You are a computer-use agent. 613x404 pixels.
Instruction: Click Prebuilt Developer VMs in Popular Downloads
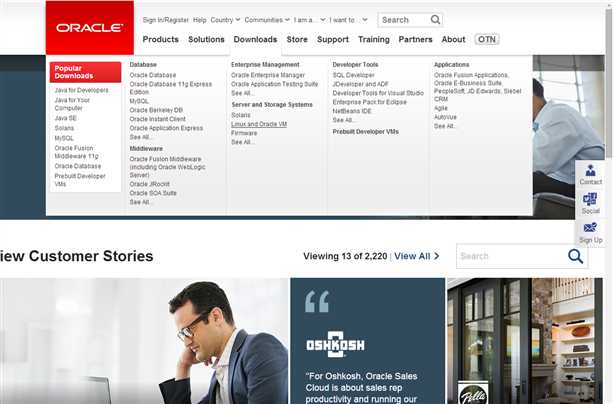pos(80,180)
